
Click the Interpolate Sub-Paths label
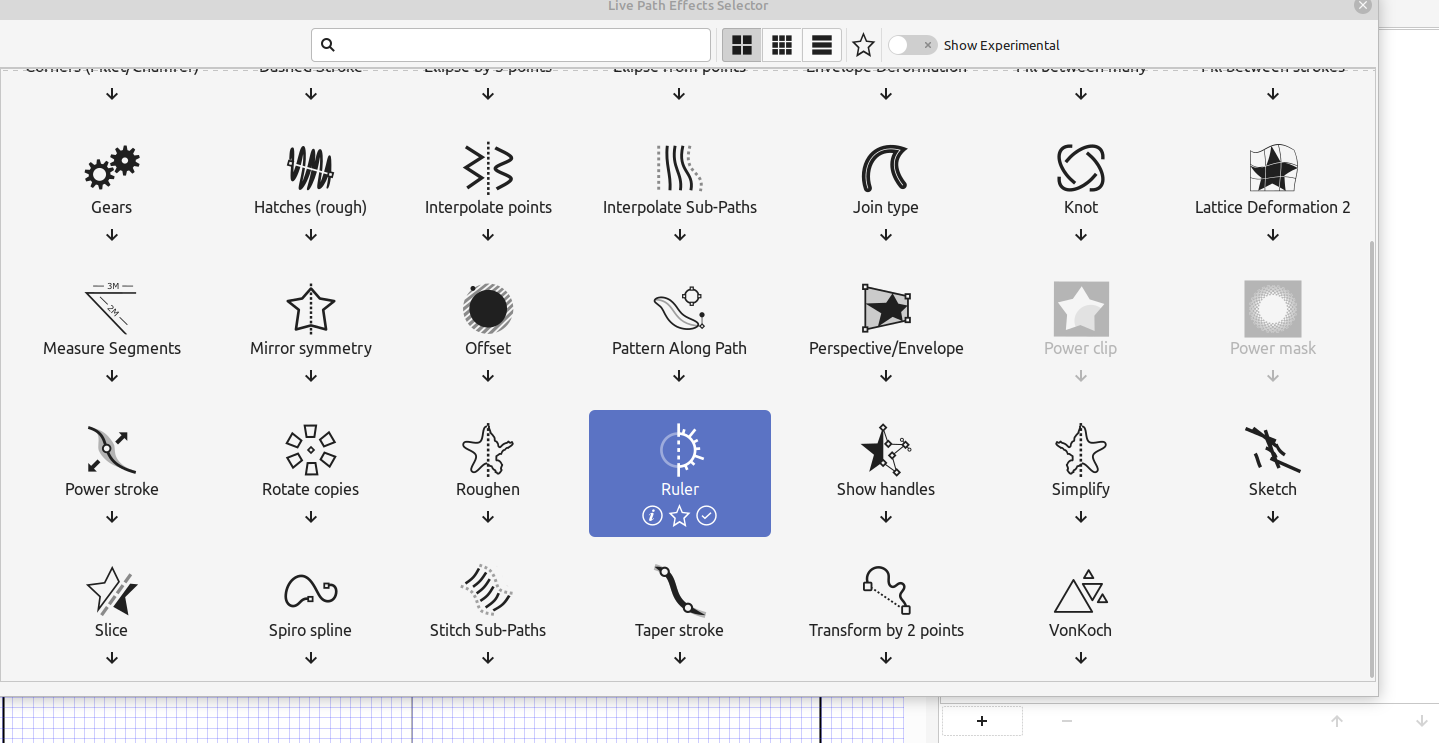click(680, 207)
